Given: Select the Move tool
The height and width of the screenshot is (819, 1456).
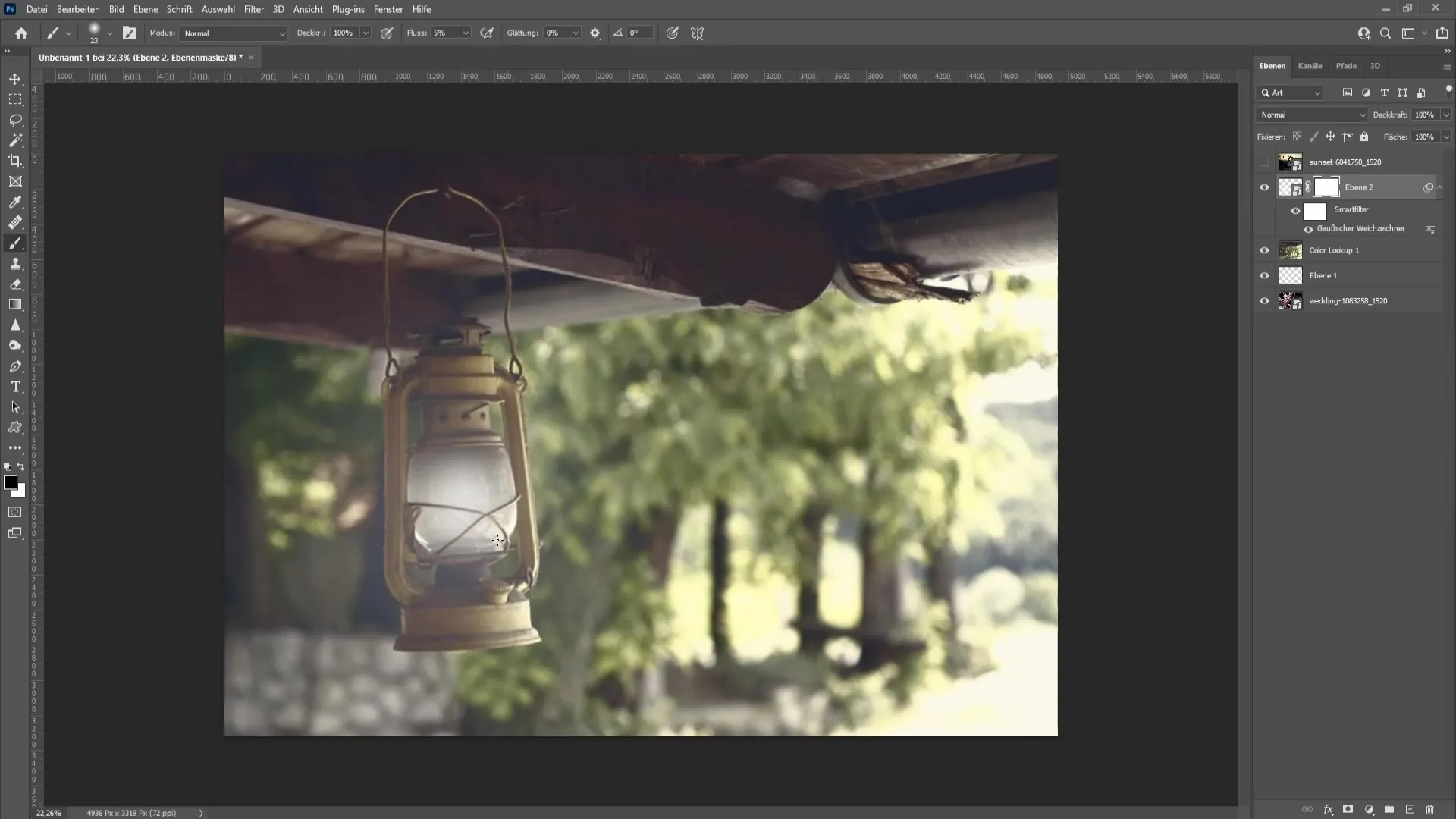Looking at the screenshot, I should tap(15, 79).
